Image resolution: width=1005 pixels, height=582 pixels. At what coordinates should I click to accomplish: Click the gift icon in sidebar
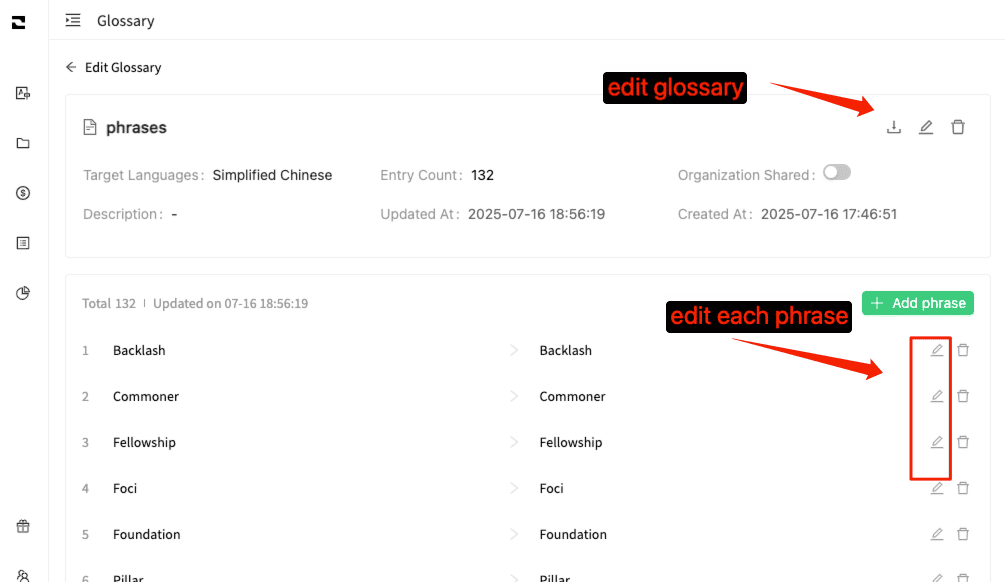[23, 527]
